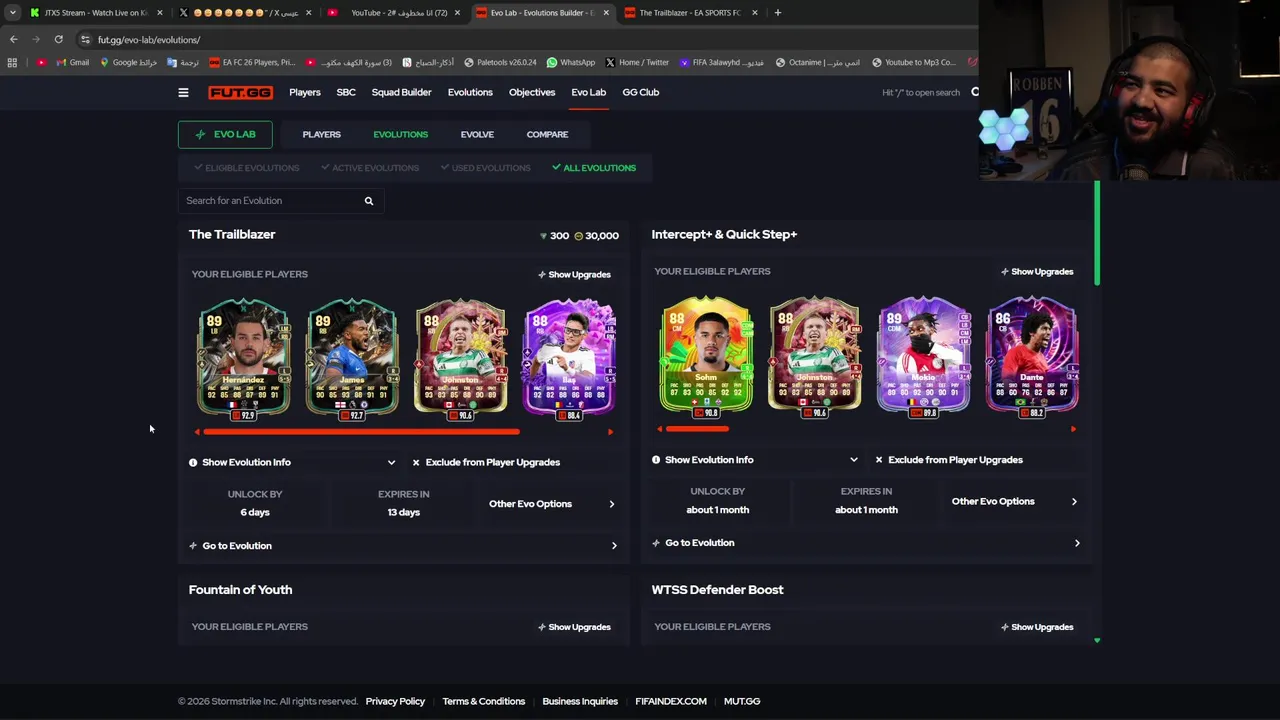Click Intercept+ carousel right arrow
Image resolution: width=1280 pixels, height=720 pixels.
click(1073, 429)
